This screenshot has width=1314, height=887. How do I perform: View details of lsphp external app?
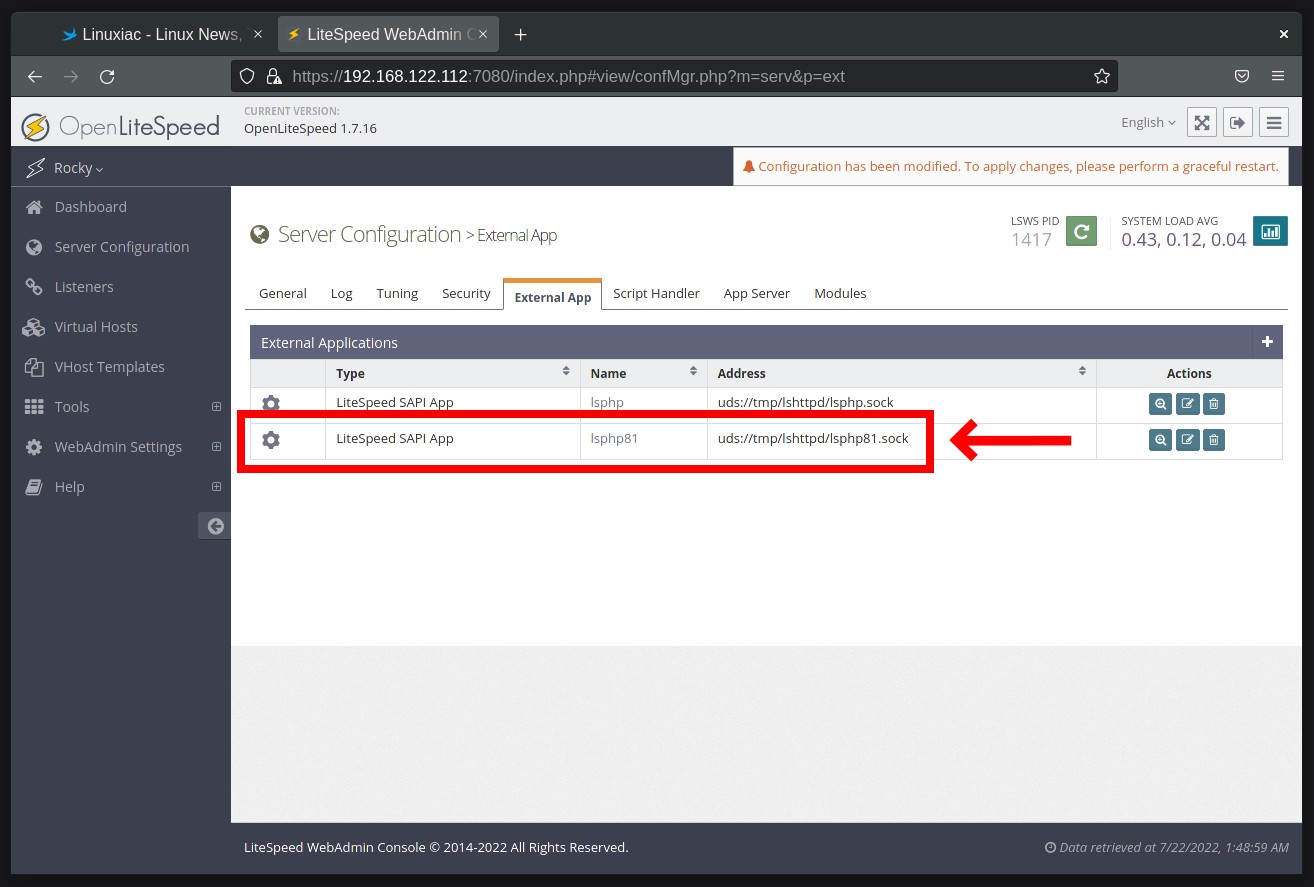click(x=1160, y=404)
